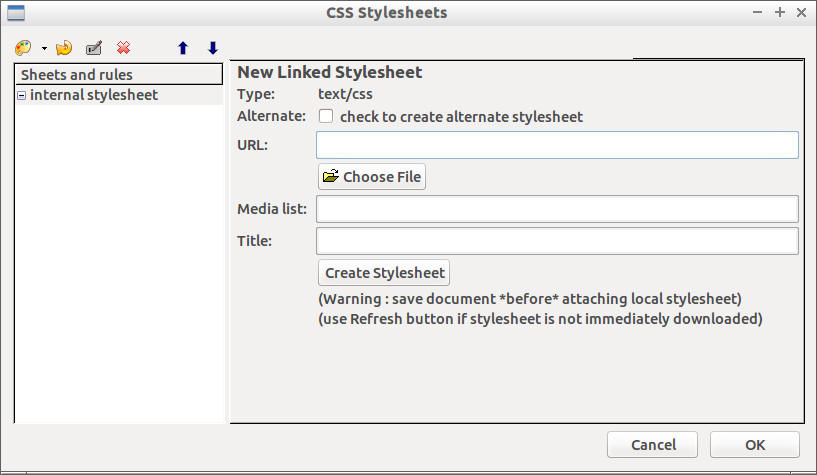Enable the alternate stylesheet checkbox
Viewport: 817px width, 475px height.
[326, 116]
